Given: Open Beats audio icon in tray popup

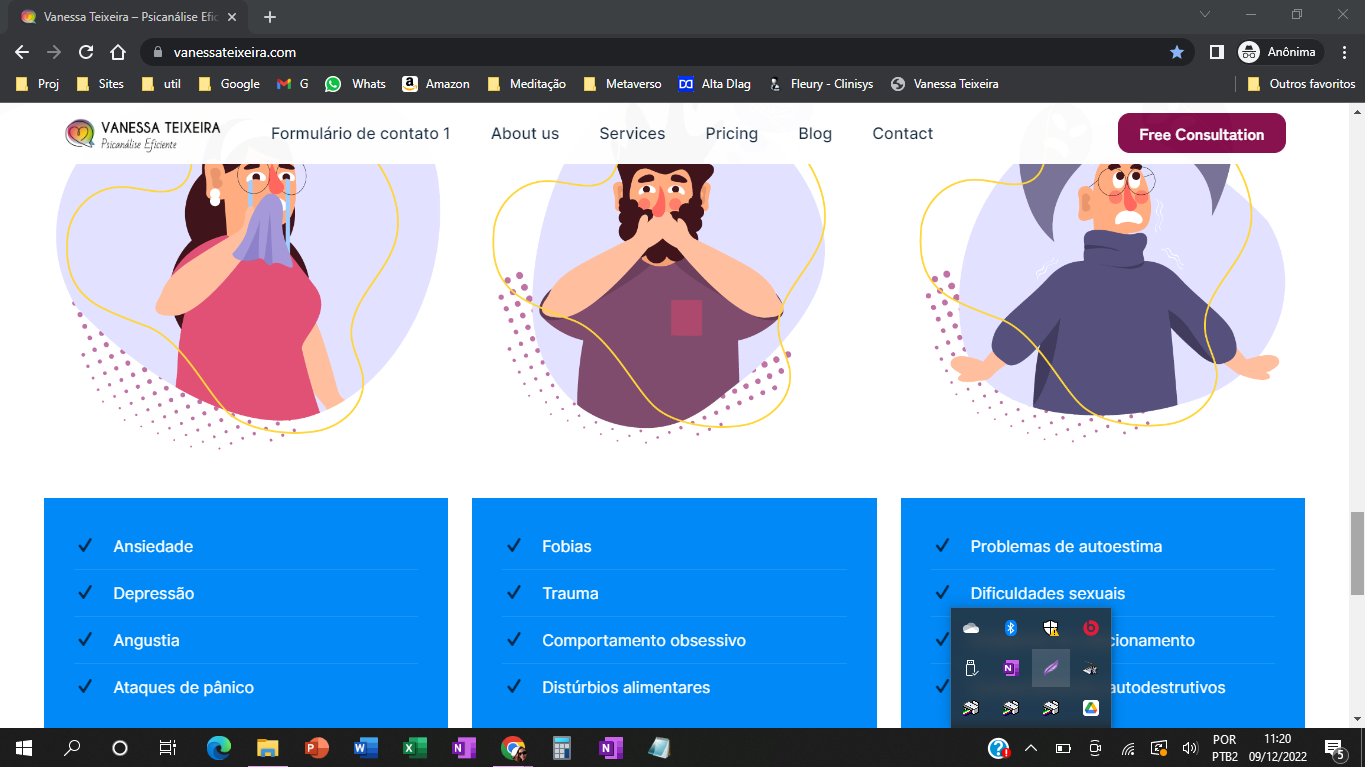Looking at the screenshot, I should (x=1090, y=628).
